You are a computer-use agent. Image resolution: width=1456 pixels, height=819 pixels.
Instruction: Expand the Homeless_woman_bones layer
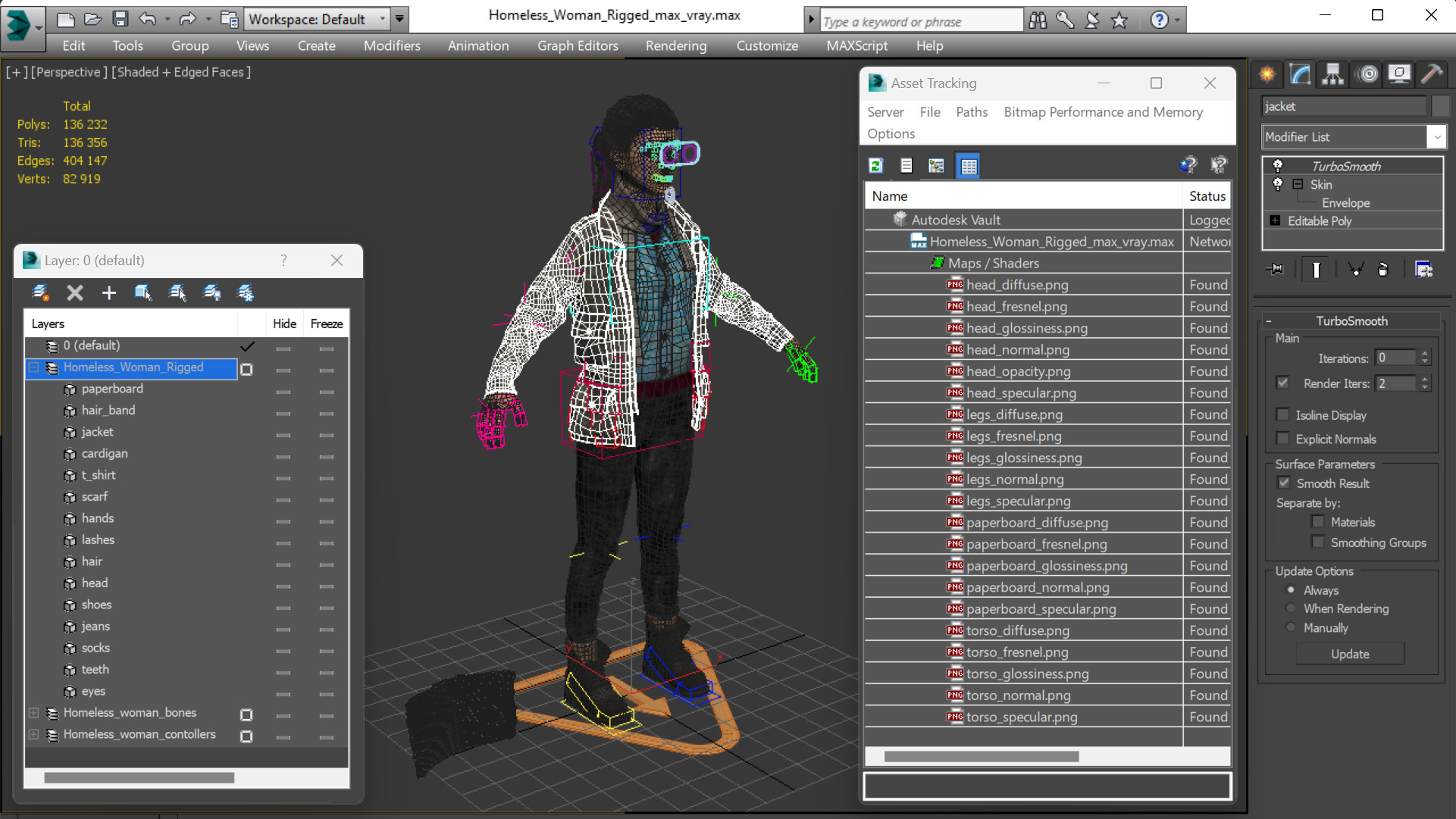(33, 713)
